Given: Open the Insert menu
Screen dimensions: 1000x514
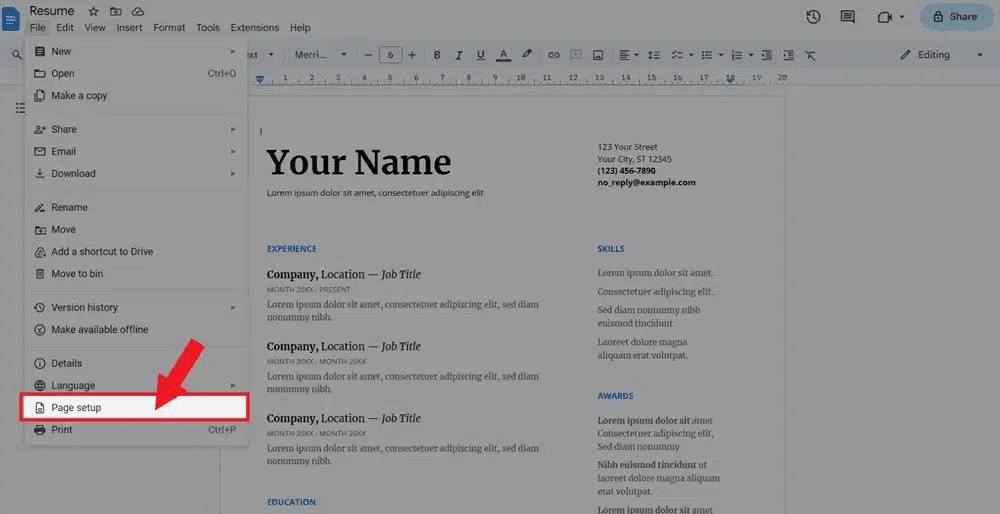Looking at the screenshot, I should [129, 27].
